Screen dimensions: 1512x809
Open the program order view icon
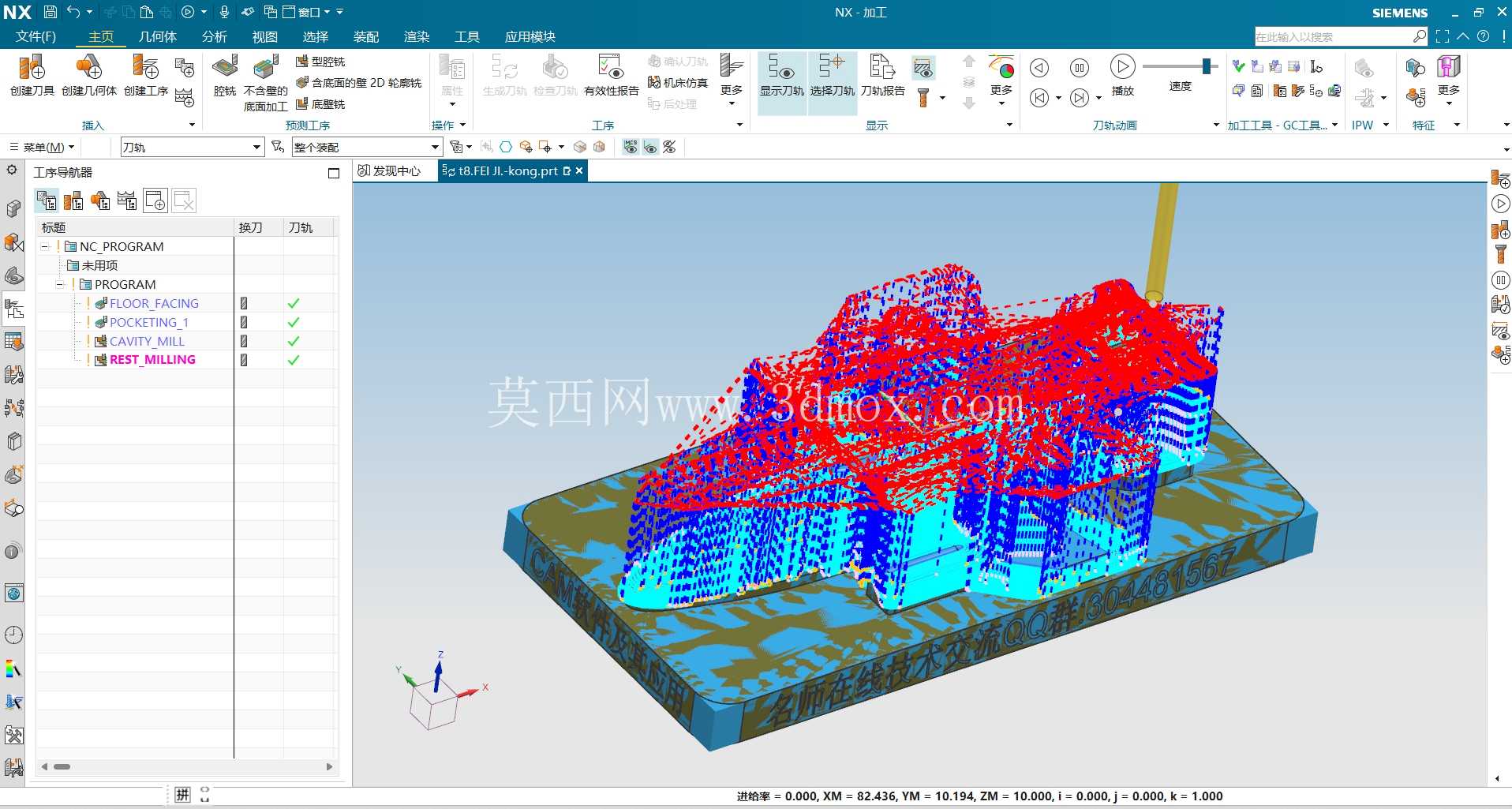(x=47, y=200)
